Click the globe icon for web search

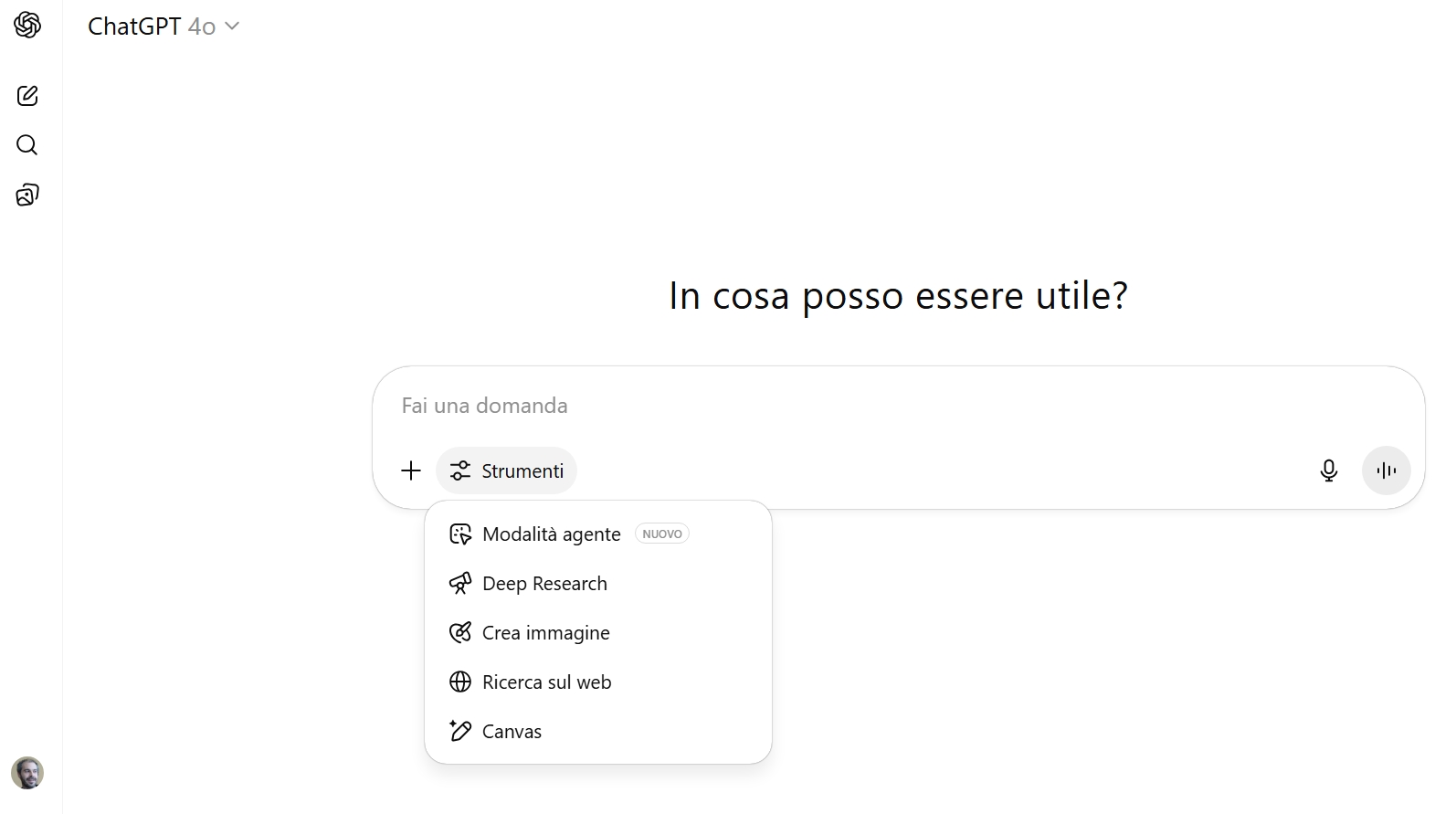[460, 682]
